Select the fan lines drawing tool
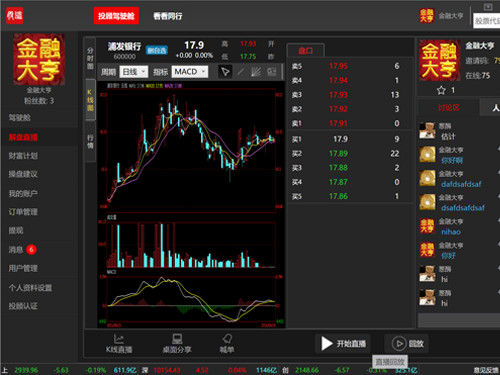This screenshot has width=500, height=375. pos(256,72)
